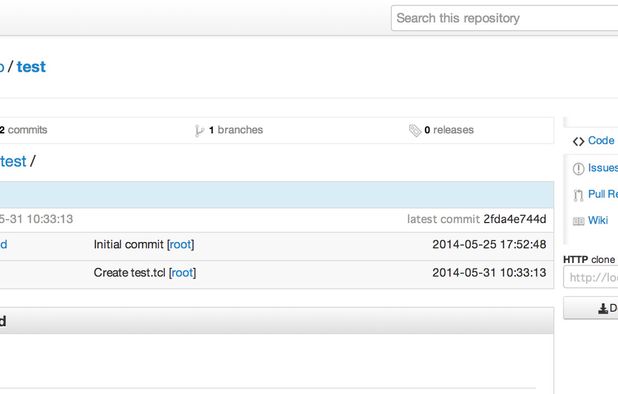Click the Pull Requests icon
Viewport: 618px width, 394px height.
coord(578,195)
